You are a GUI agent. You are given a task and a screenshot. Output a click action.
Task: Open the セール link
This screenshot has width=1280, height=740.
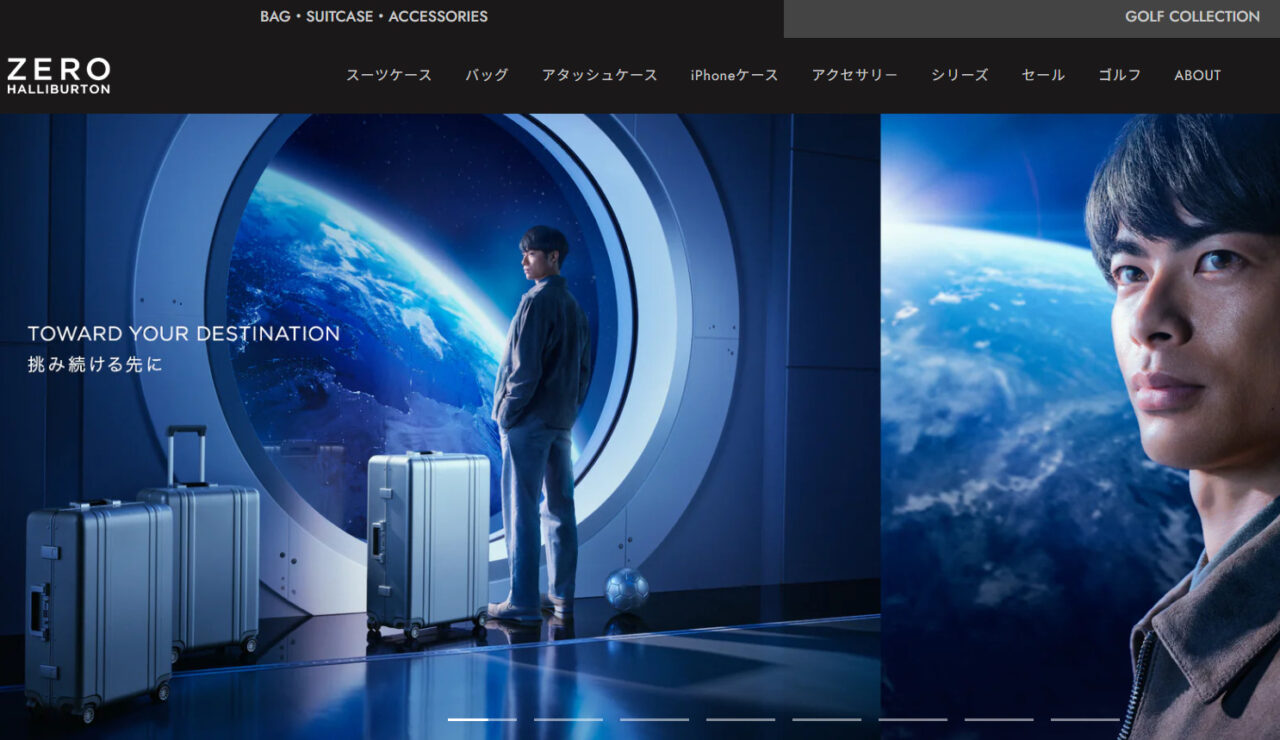(x=1043, y=75)
